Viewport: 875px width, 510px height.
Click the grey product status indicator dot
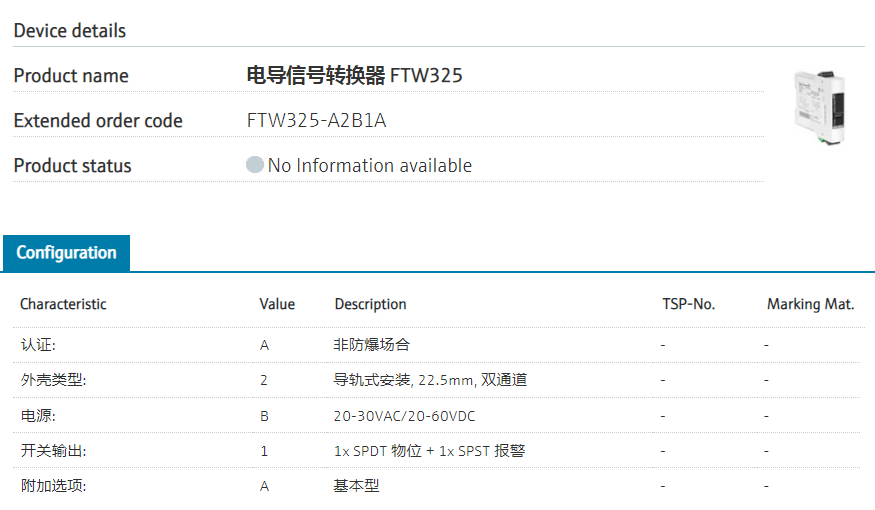[255, 165]
